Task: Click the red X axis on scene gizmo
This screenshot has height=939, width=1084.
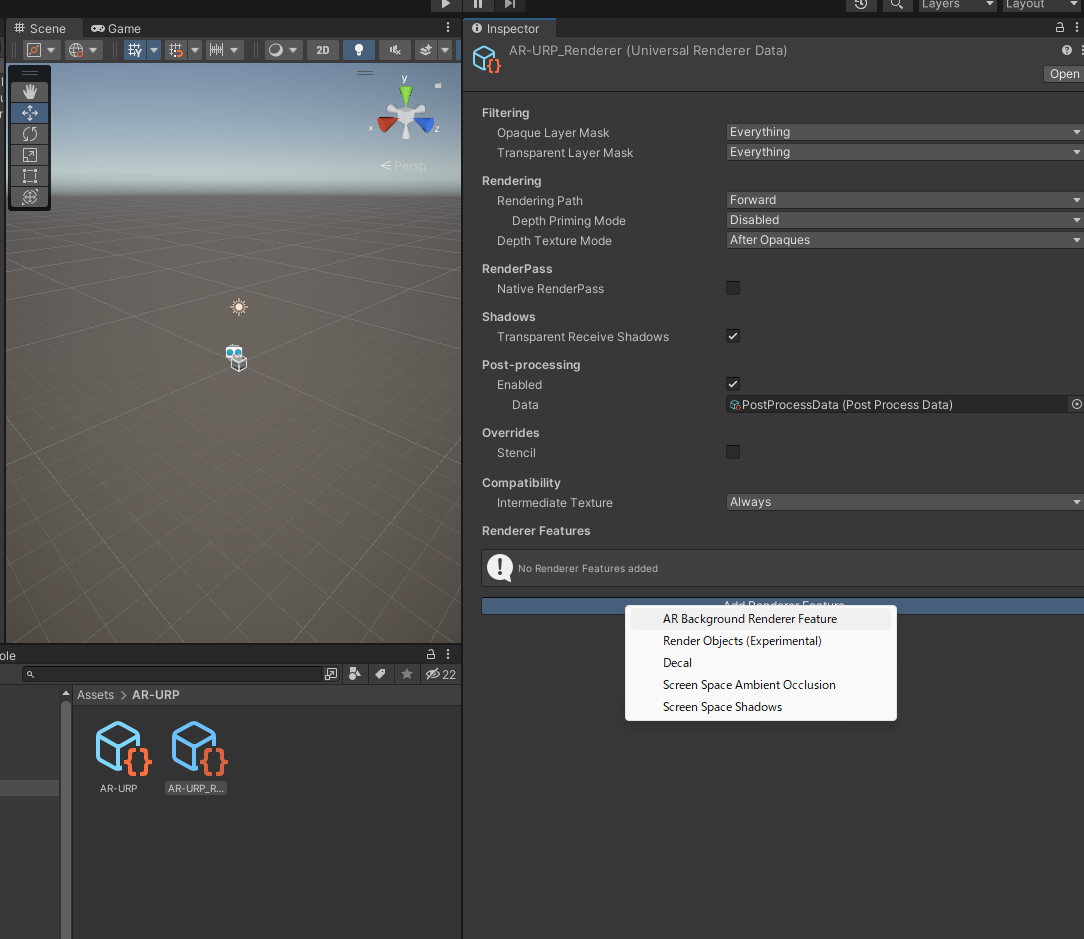Action: click(386, 124)
